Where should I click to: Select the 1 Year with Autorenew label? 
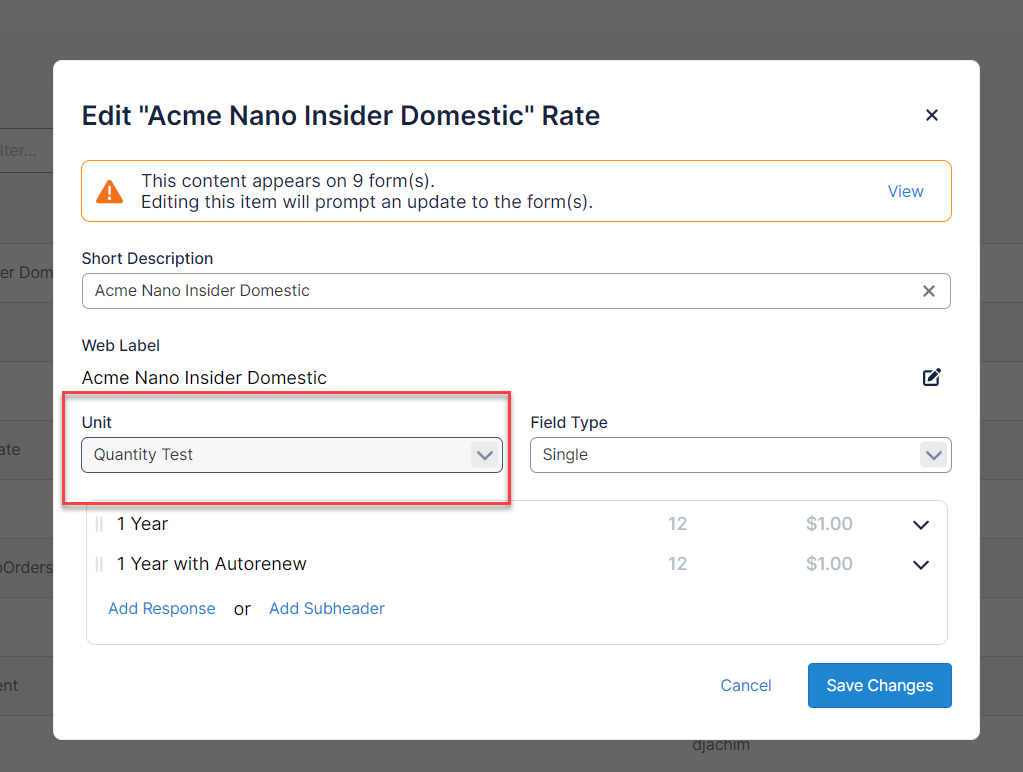(x=212, y=564)
